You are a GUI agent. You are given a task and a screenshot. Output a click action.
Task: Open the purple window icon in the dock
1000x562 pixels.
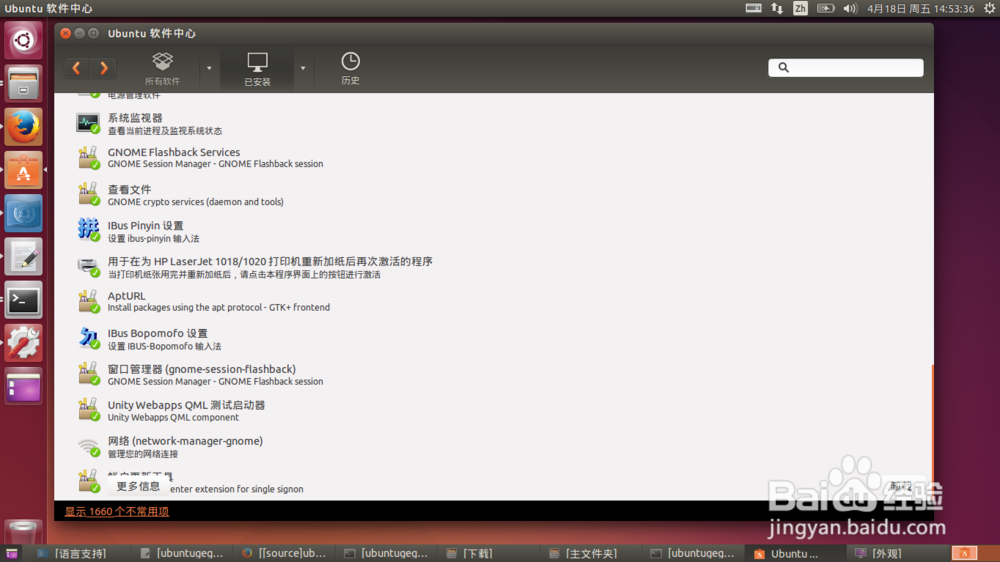click(x=24, y=387)
